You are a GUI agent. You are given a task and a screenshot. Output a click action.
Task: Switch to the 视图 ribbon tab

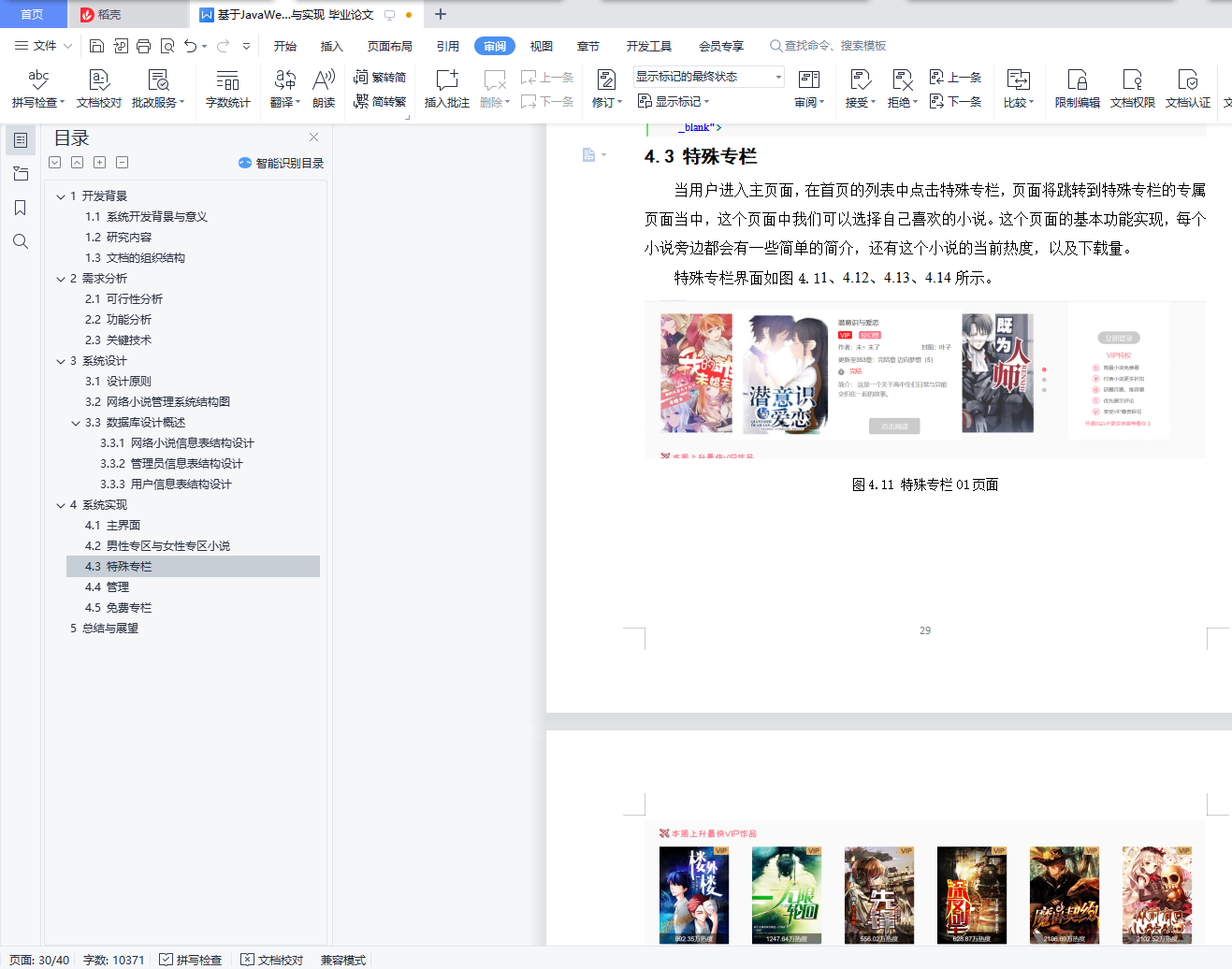(542, 46)
